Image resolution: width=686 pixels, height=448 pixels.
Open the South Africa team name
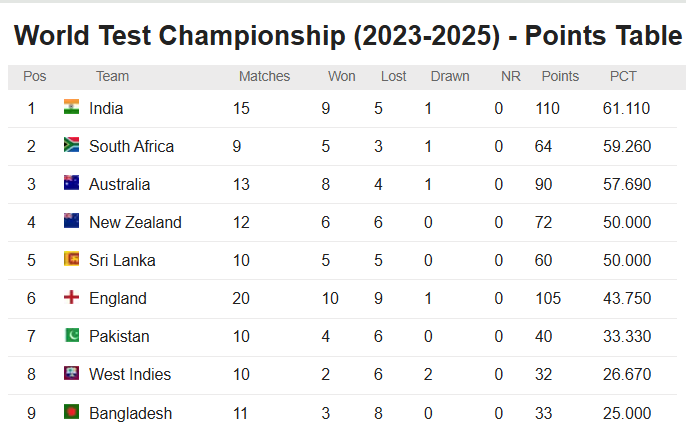(x=131, y=147)
